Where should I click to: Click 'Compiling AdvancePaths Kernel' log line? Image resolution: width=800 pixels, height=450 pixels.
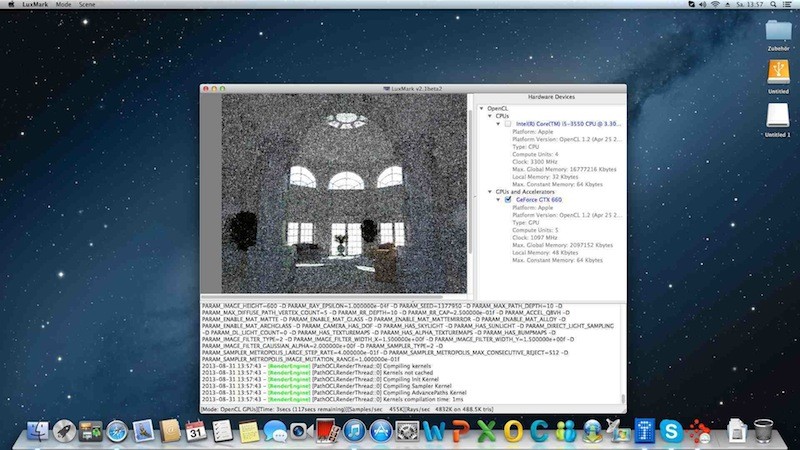coord(334,393)
